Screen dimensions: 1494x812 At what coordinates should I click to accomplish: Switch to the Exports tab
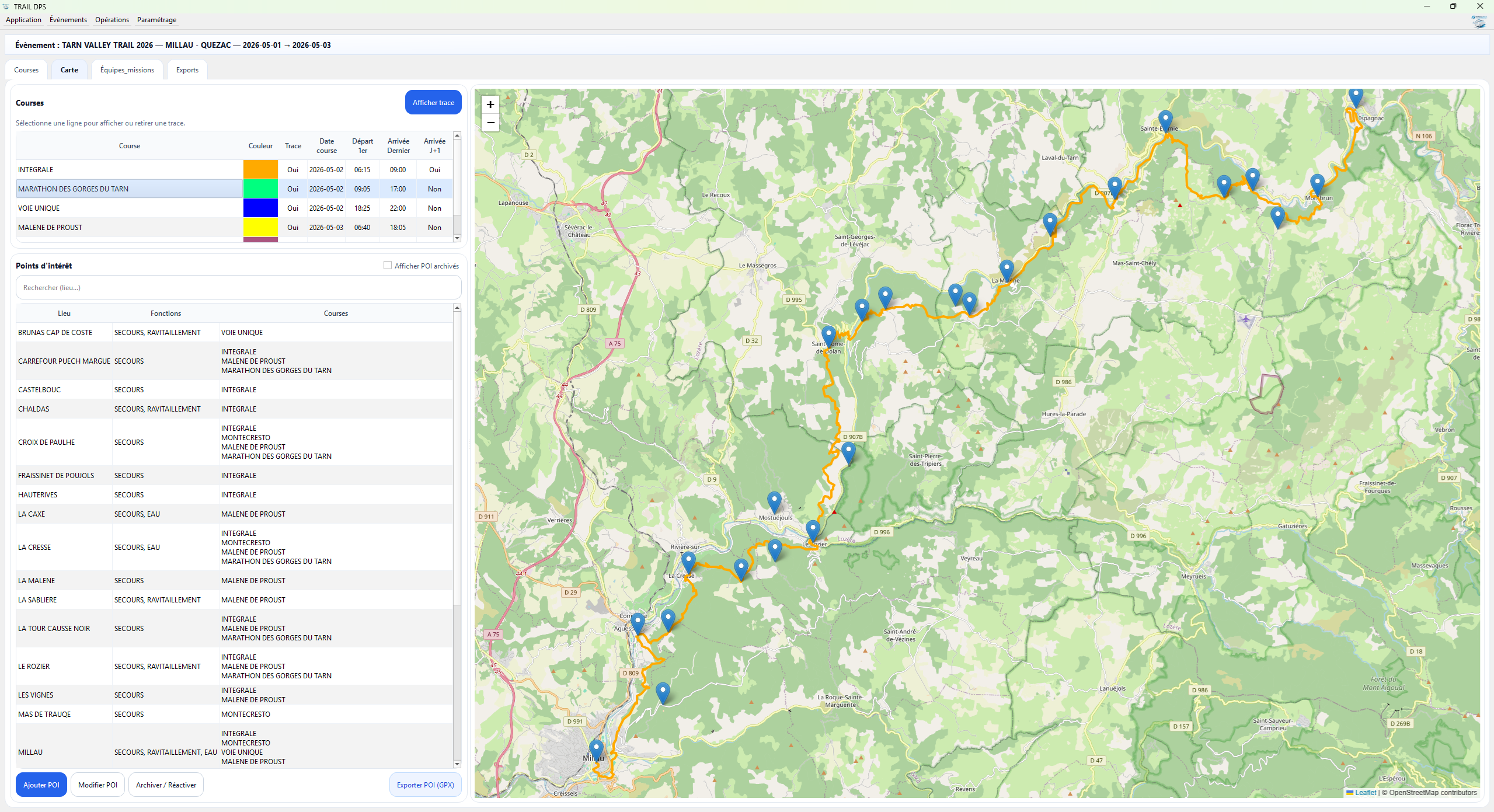[x=186, y=69]
